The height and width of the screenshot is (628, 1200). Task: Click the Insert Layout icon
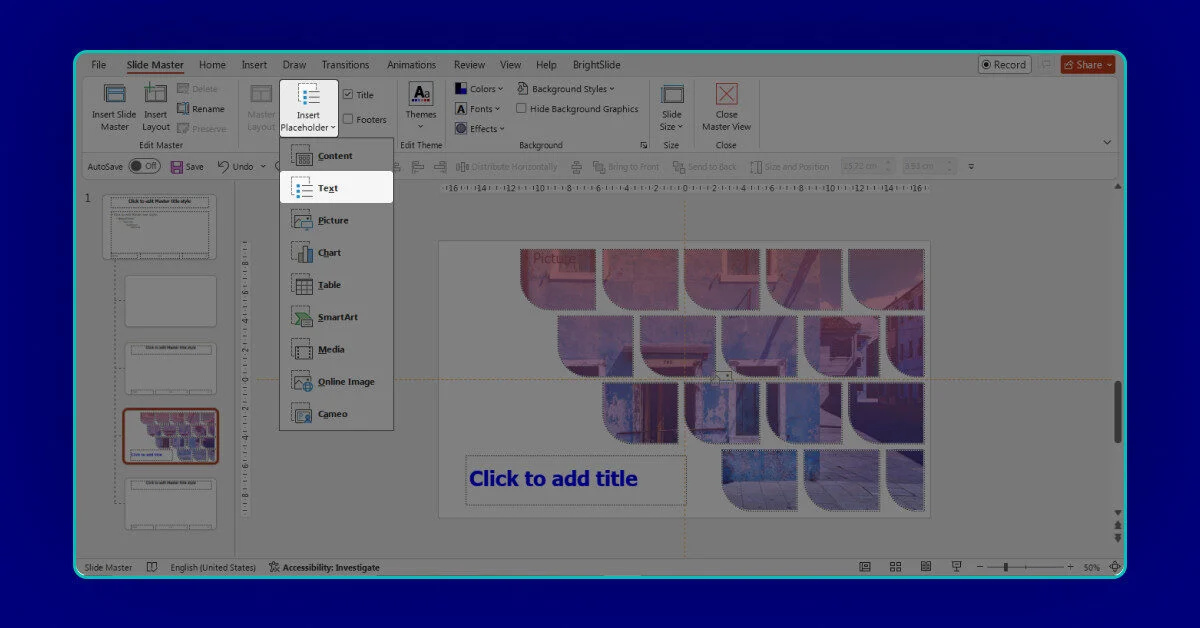coord(156,95)
